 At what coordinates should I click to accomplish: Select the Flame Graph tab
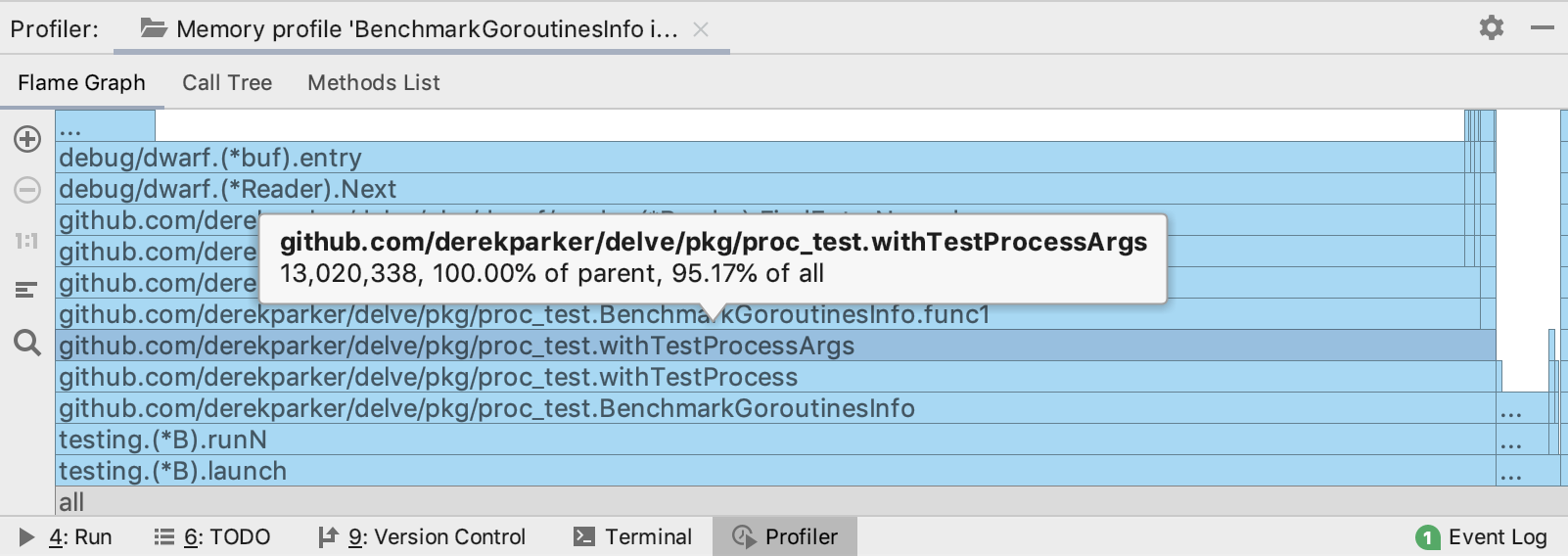pyautogui.click(x=81, y=83)
